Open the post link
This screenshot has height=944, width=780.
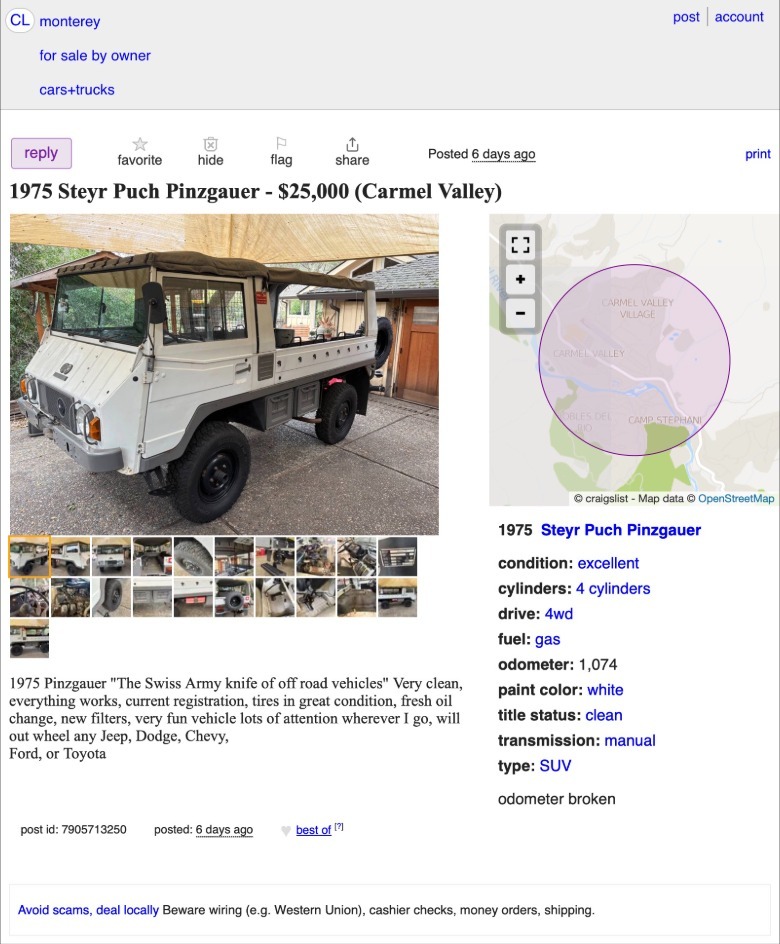click(x=686, y=17)
